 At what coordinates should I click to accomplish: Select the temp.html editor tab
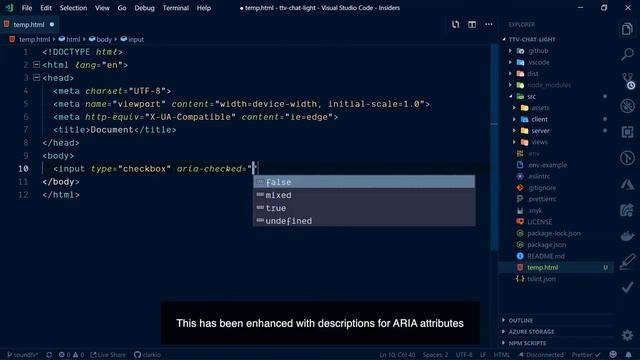click(29, 24)
